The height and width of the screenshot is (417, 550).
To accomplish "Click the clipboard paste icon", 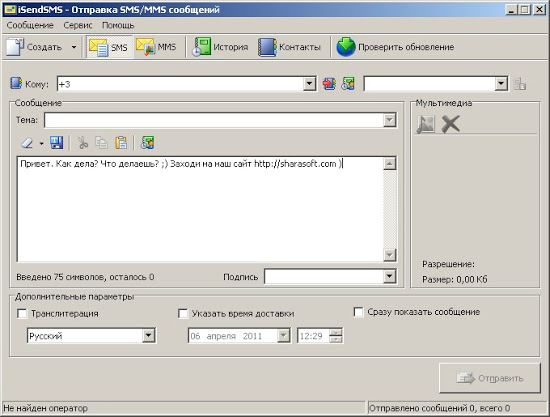I will [121, 143].
